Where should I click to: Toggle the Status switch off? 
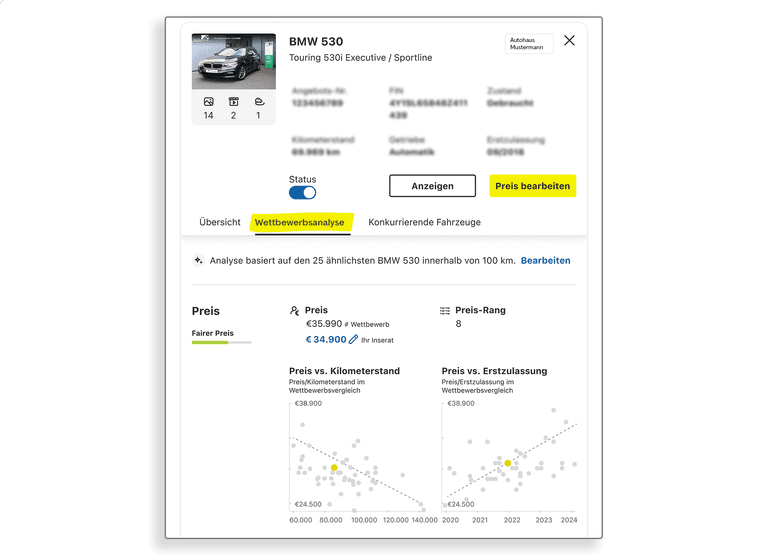[x=302, y=193]
